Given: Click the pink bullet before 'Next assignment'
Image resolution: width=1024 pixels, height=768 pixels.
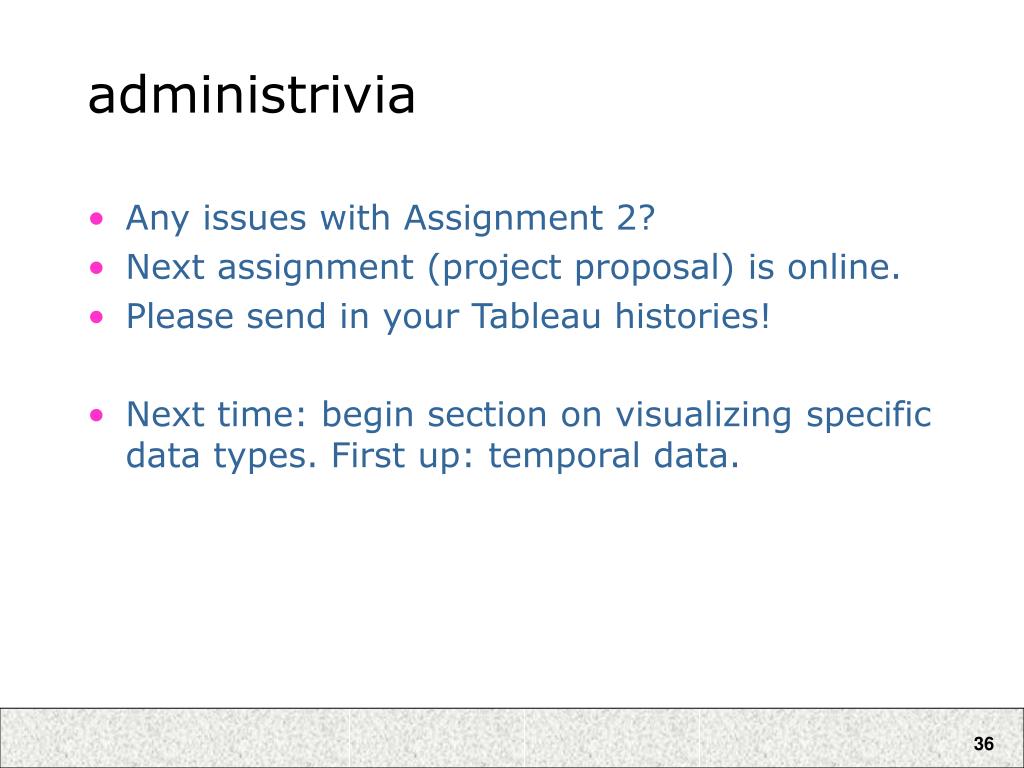Looking at the screenshot, I should (x=97, y=267).
